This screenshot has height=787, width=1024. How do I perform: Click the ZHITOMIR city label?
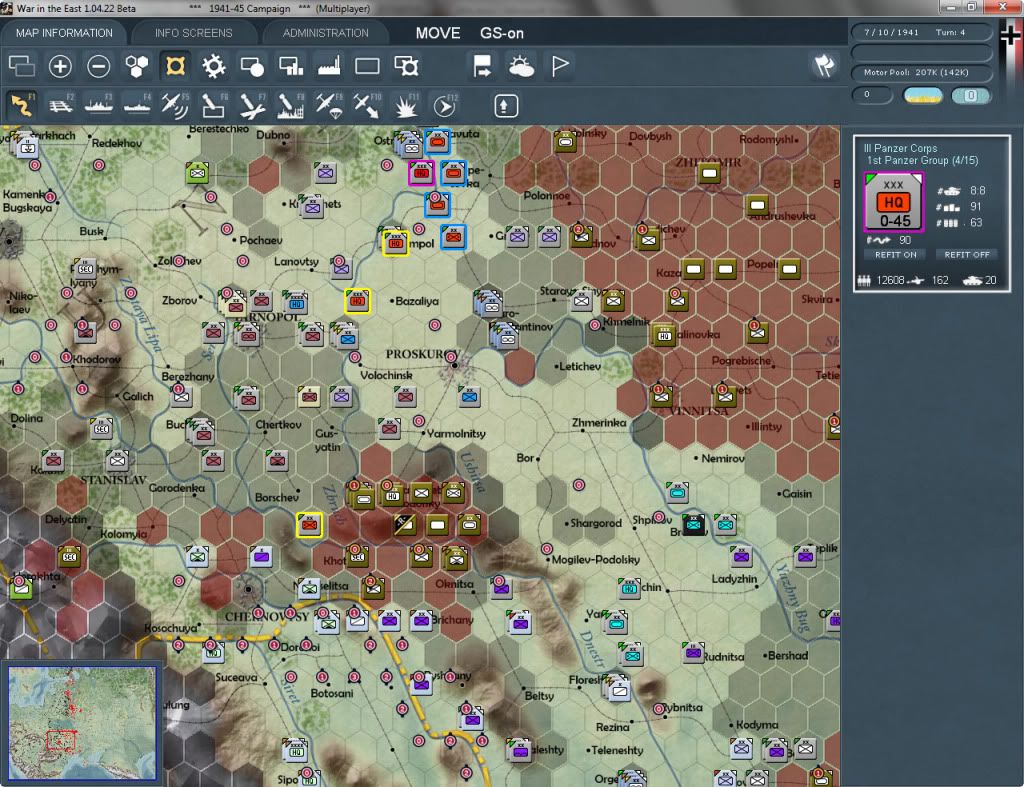[x=708, y=161]
